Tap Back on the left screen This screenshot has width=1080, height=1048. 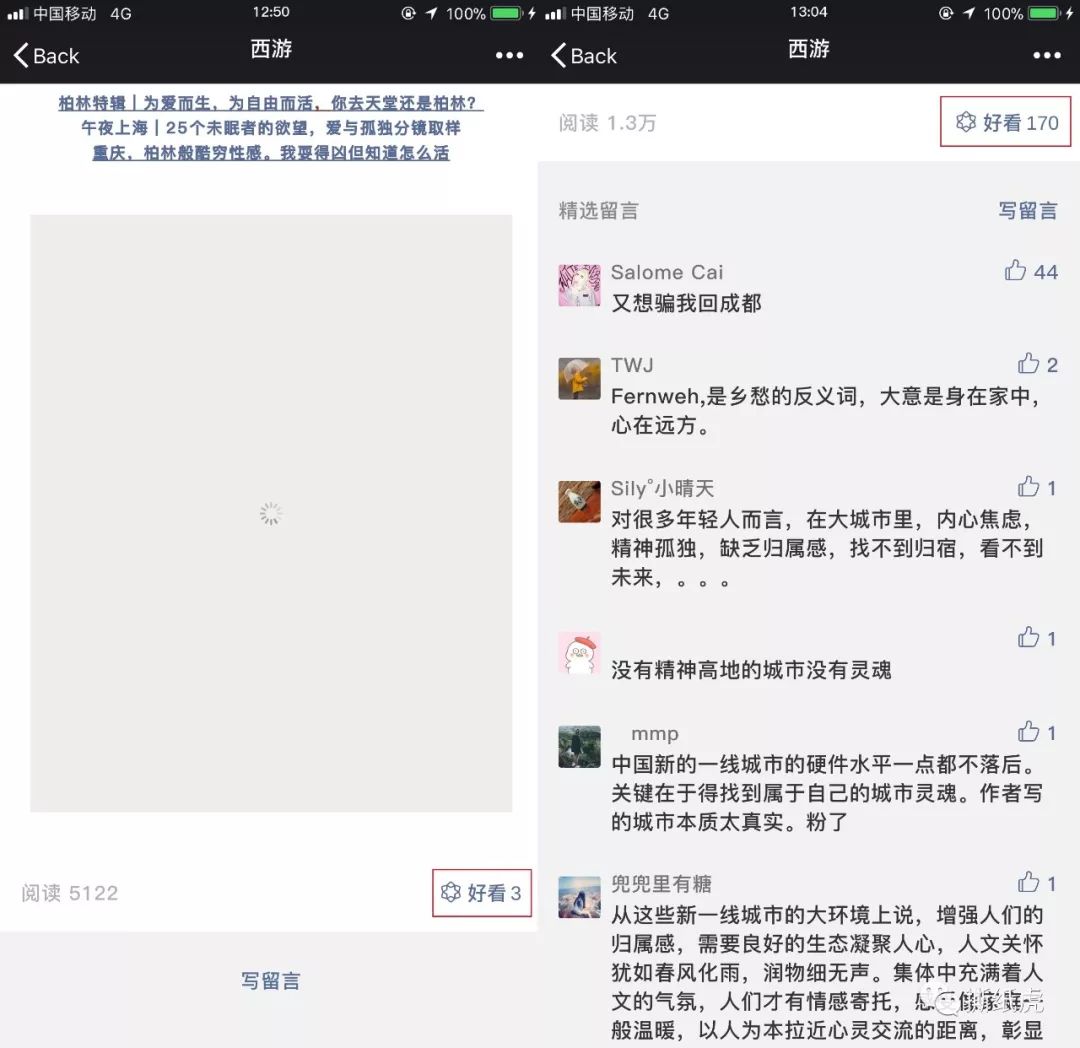[x=44, y=57]
